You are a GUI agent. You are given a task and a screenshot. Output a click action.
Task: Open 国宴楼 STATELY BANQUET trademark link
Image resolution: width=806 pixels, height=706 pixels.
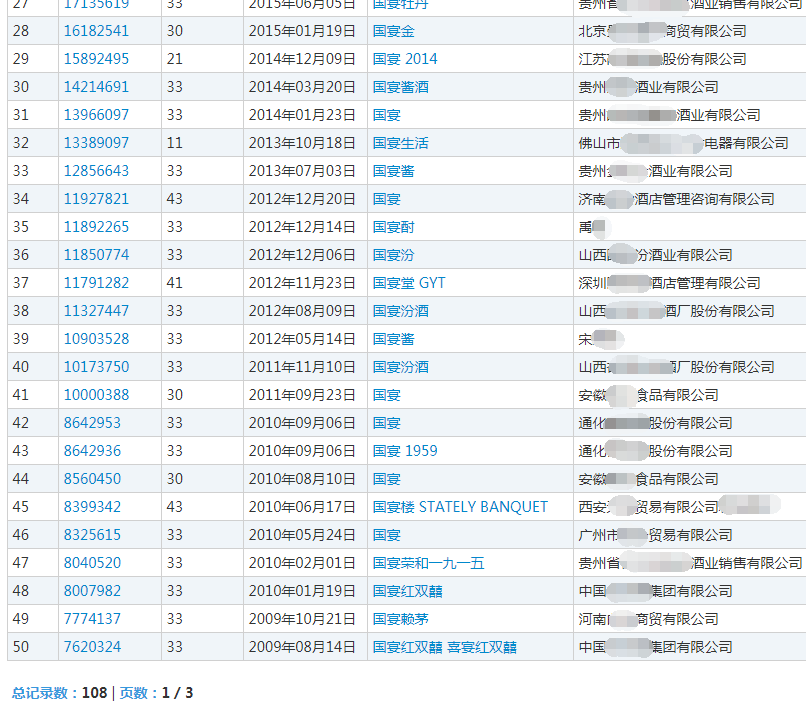(459, 507)
